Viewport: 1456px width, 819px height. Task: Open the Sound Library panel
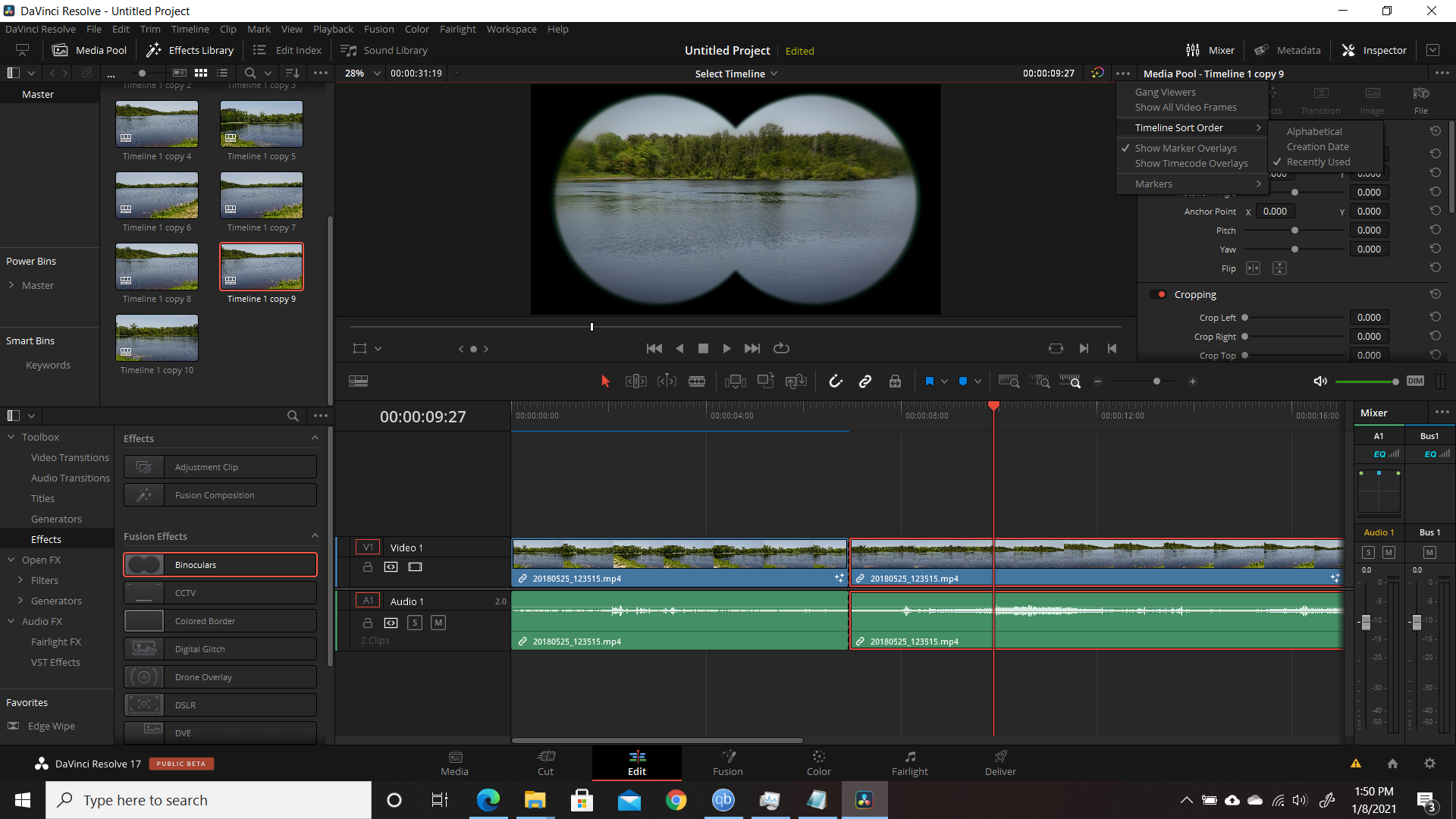point(384,50)
